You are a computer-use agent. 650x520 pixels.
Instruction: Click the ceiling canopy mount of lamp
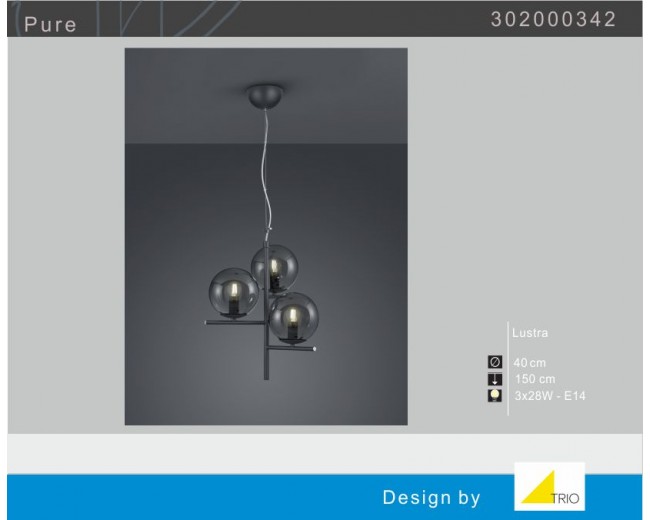coord(266,96)
